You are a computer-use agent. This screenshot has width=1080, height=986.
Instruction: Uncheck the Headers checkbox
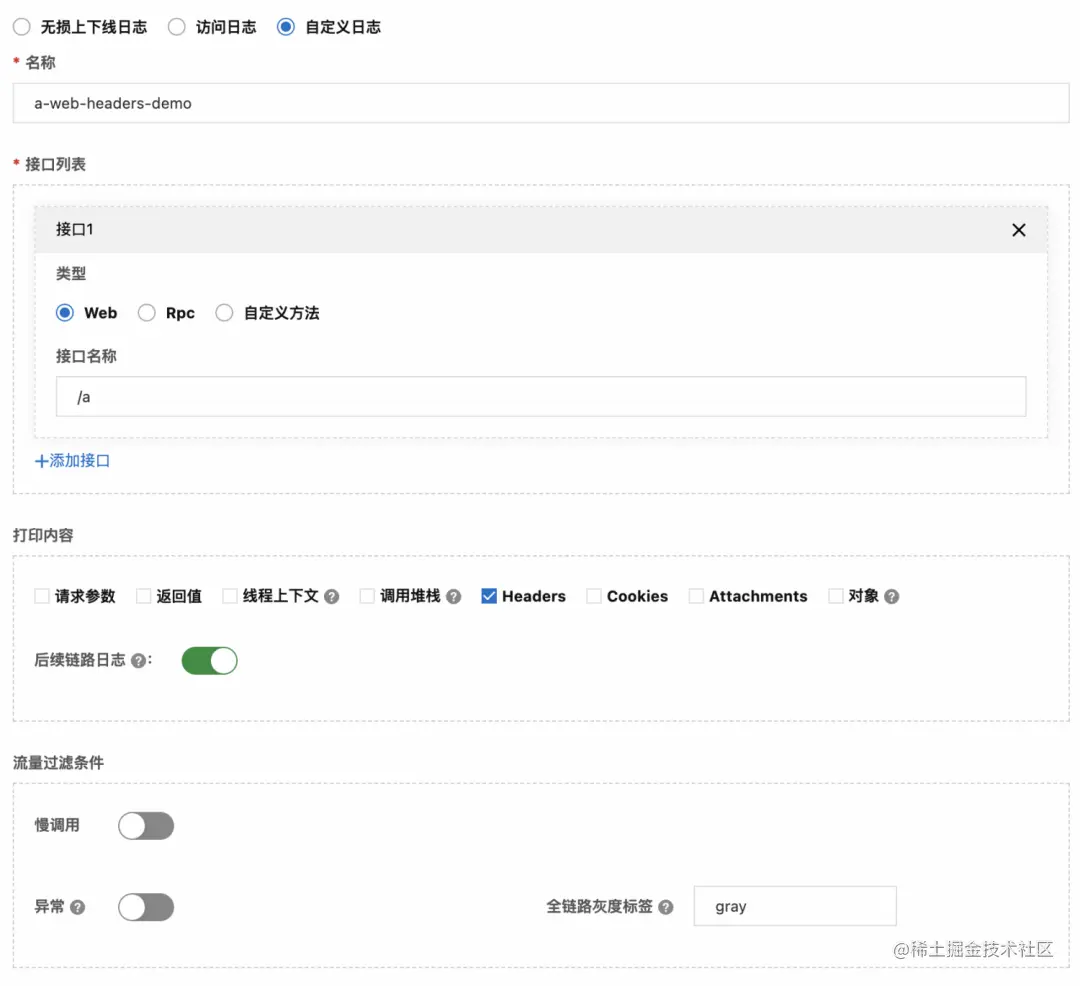point(489,596)
